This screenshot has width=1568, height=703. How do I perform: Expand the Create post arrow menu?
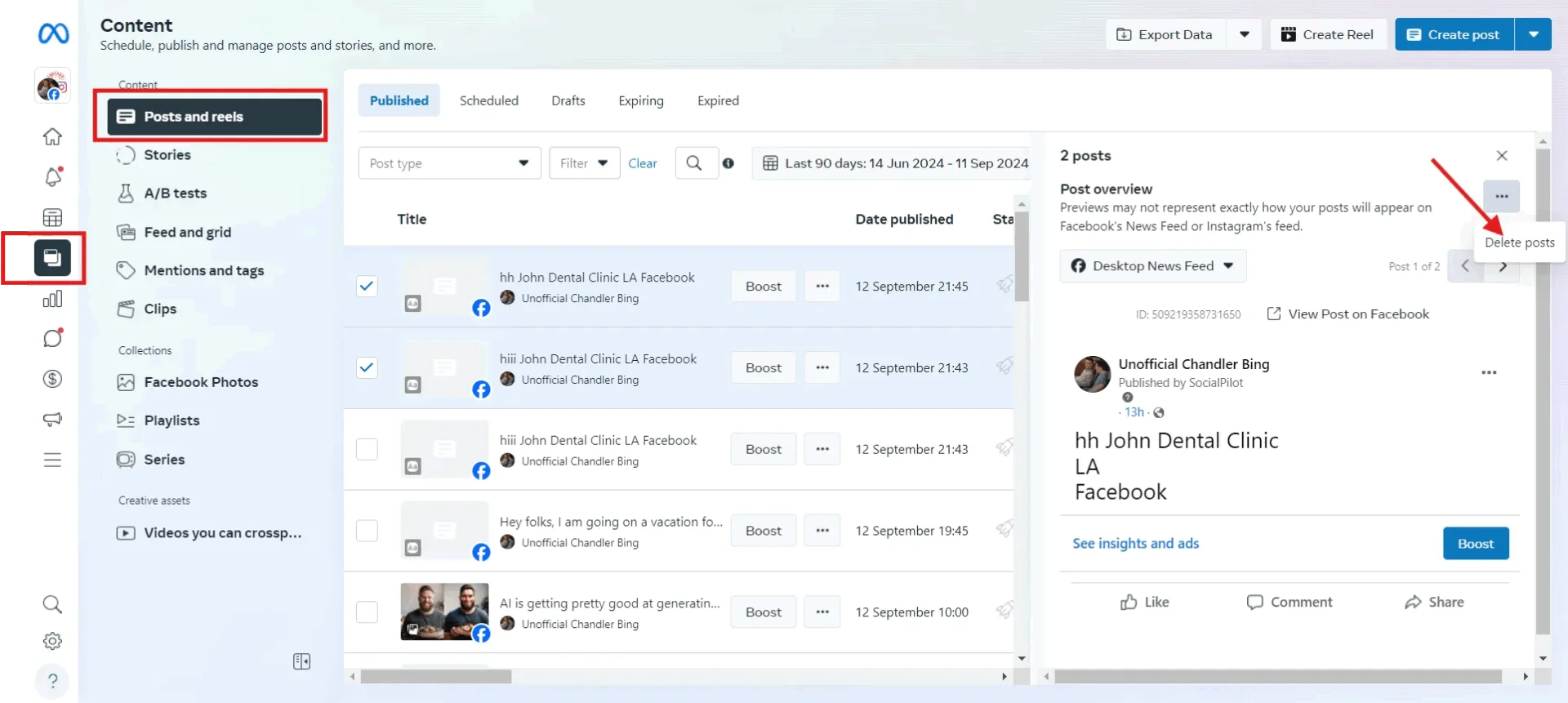[x=1533, y=34]
